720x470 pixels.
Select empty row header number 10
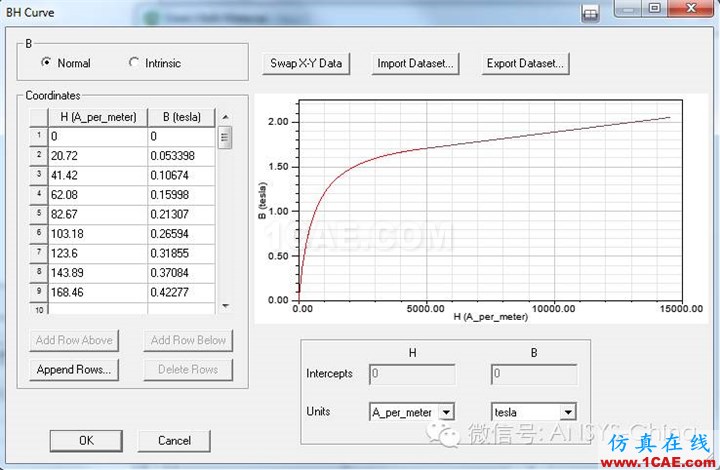[x=39, y=309]
